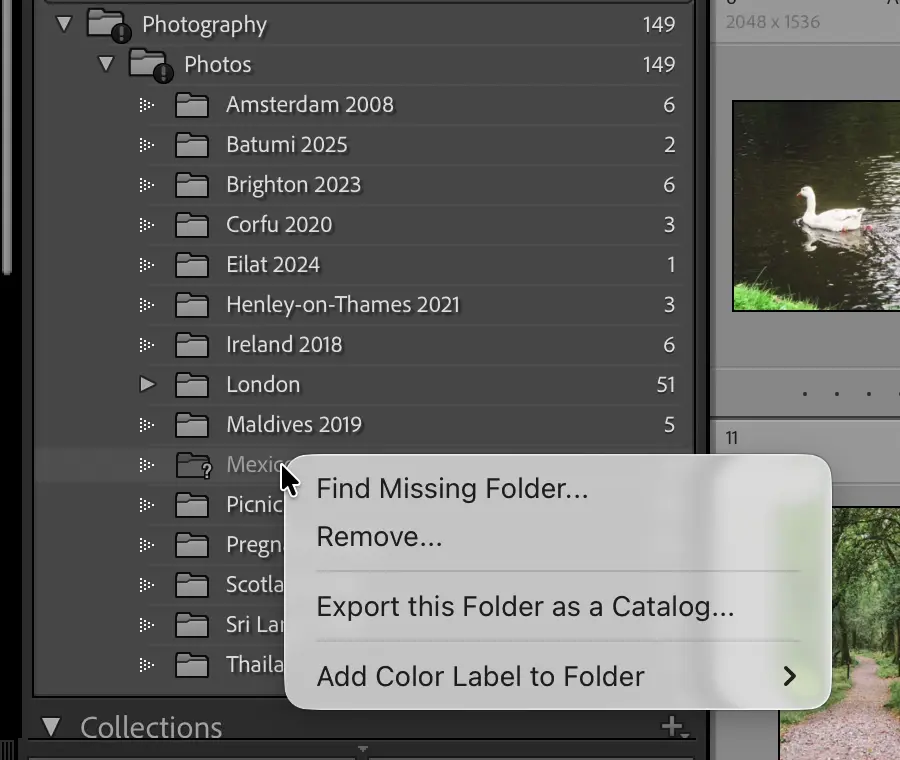This screenshot has height=760, width=900.
Task: Select the Amsterdam 2008 folder name
Action: (310, 104)
